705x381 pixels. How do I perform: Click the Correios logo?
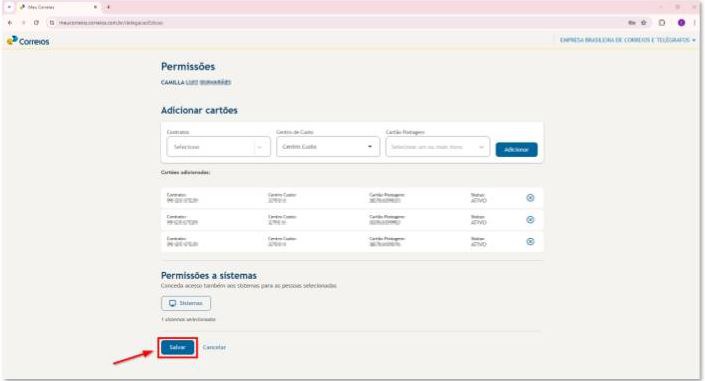(28, 41)
